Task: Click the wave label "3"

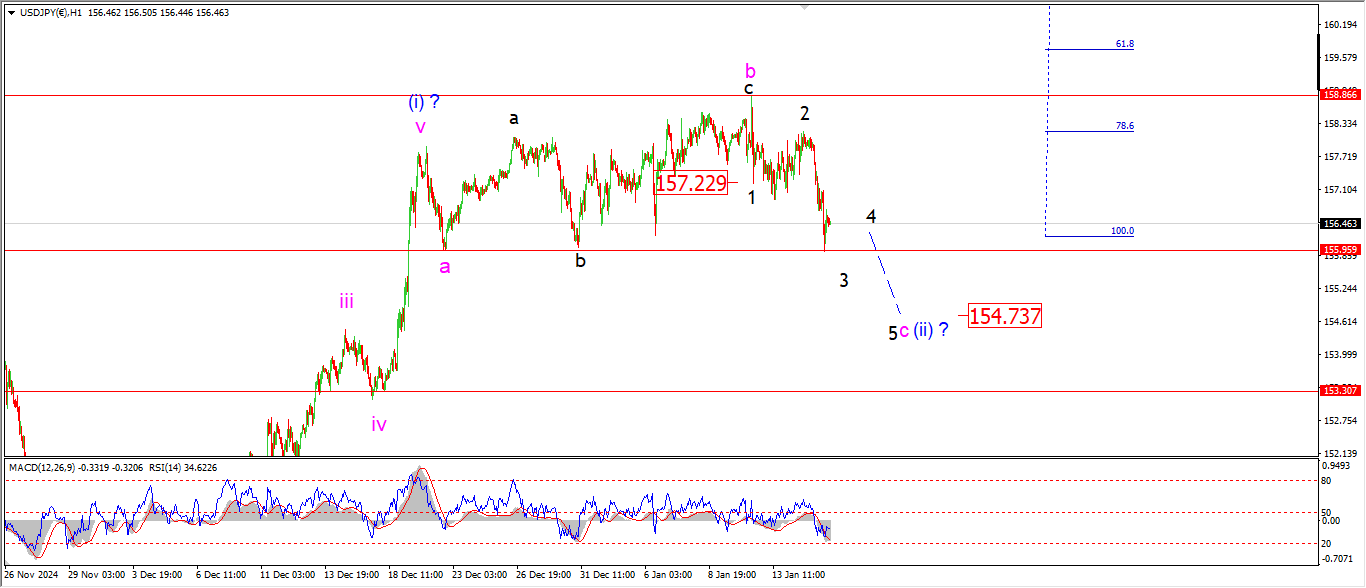Action: (844, 280)
